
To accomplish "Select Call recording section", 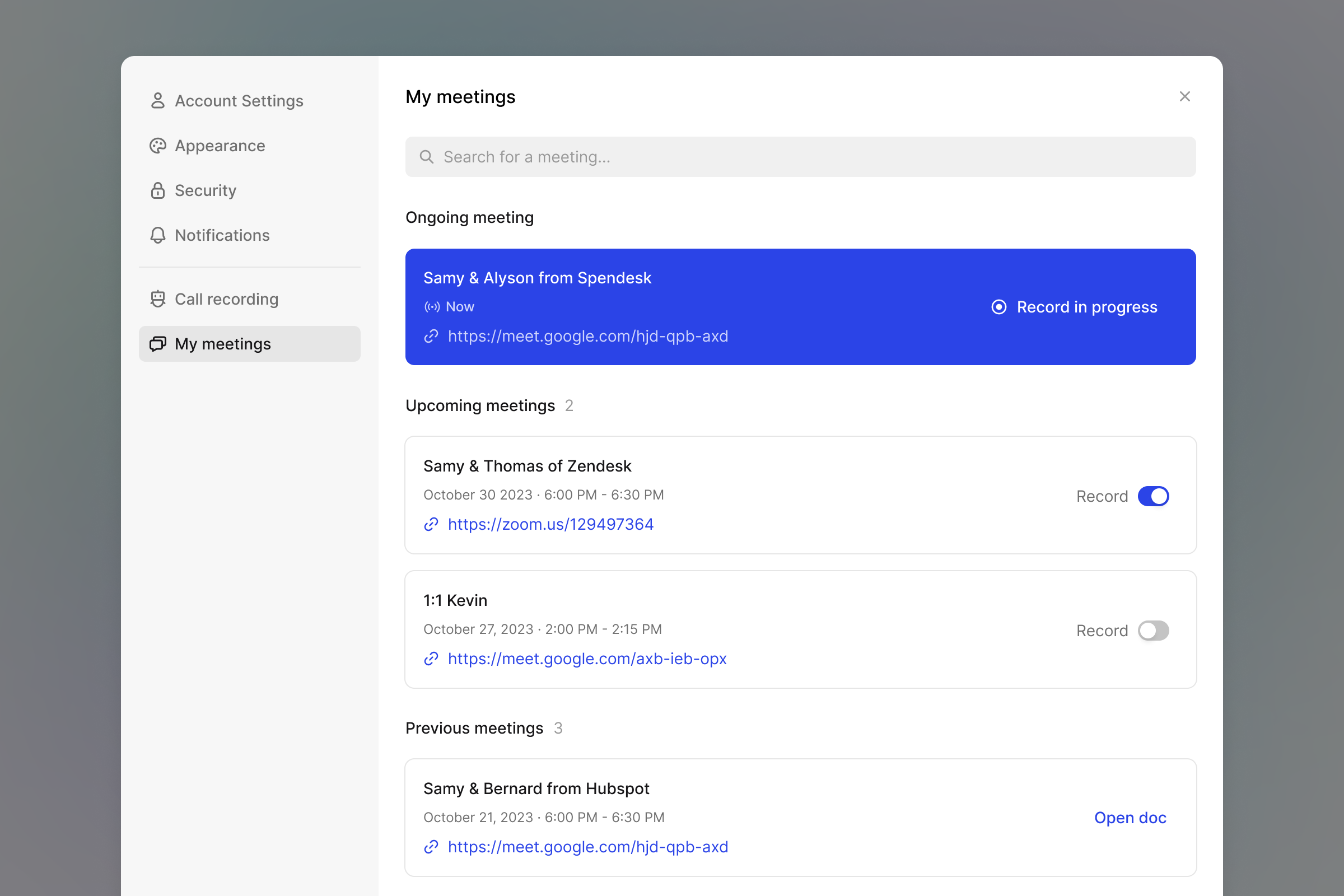I will [x=250, y=299].
